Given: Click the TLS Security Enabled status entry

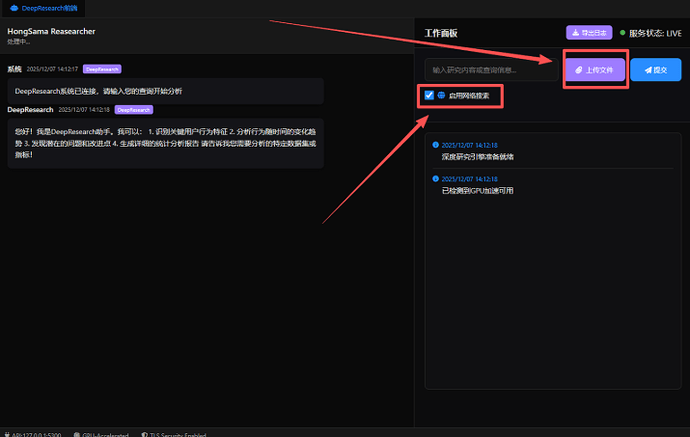Looking at the screenshot, I should [173, 434].
